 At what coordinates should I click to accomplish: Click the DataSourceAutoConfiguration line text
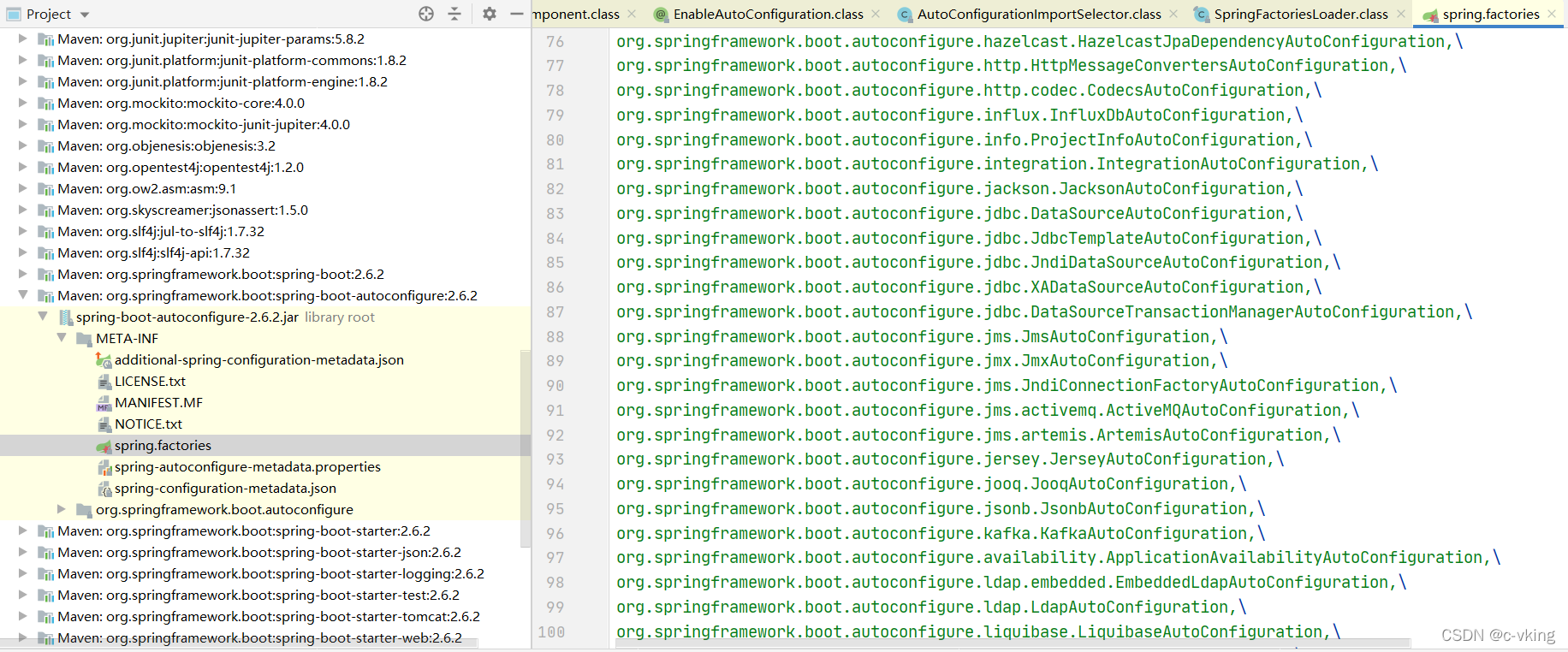960,213
